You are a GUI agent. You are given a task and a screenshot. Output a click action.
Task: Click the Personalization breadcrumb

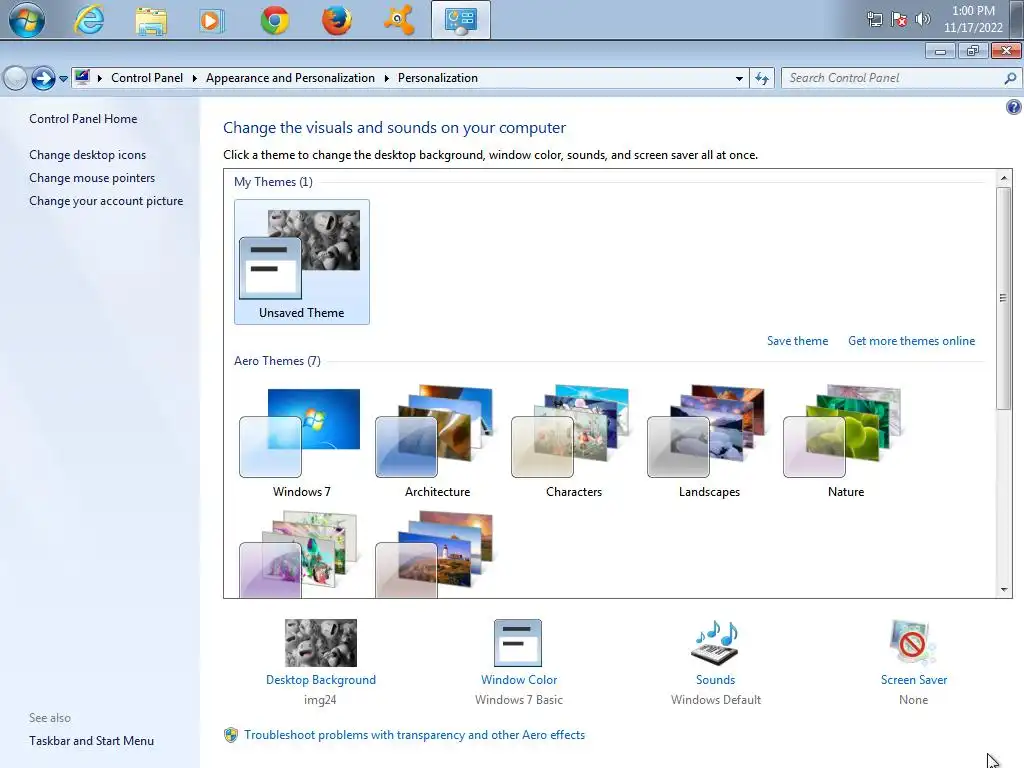click(x=438, y=78)
